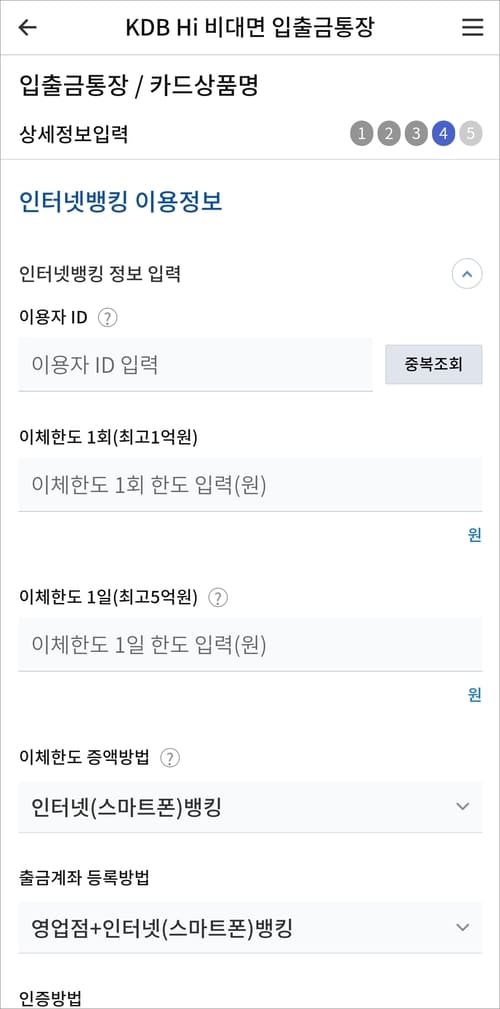Screen dimensions: 500x1009
Task: Select step 1 circle indicator
Action: coord(362,134)
